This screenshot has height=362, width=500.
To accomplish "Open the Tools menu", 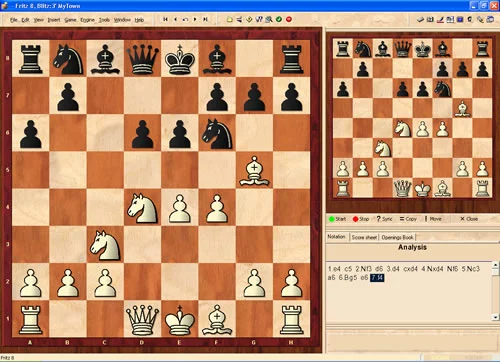I will click(x=104, y=20).
